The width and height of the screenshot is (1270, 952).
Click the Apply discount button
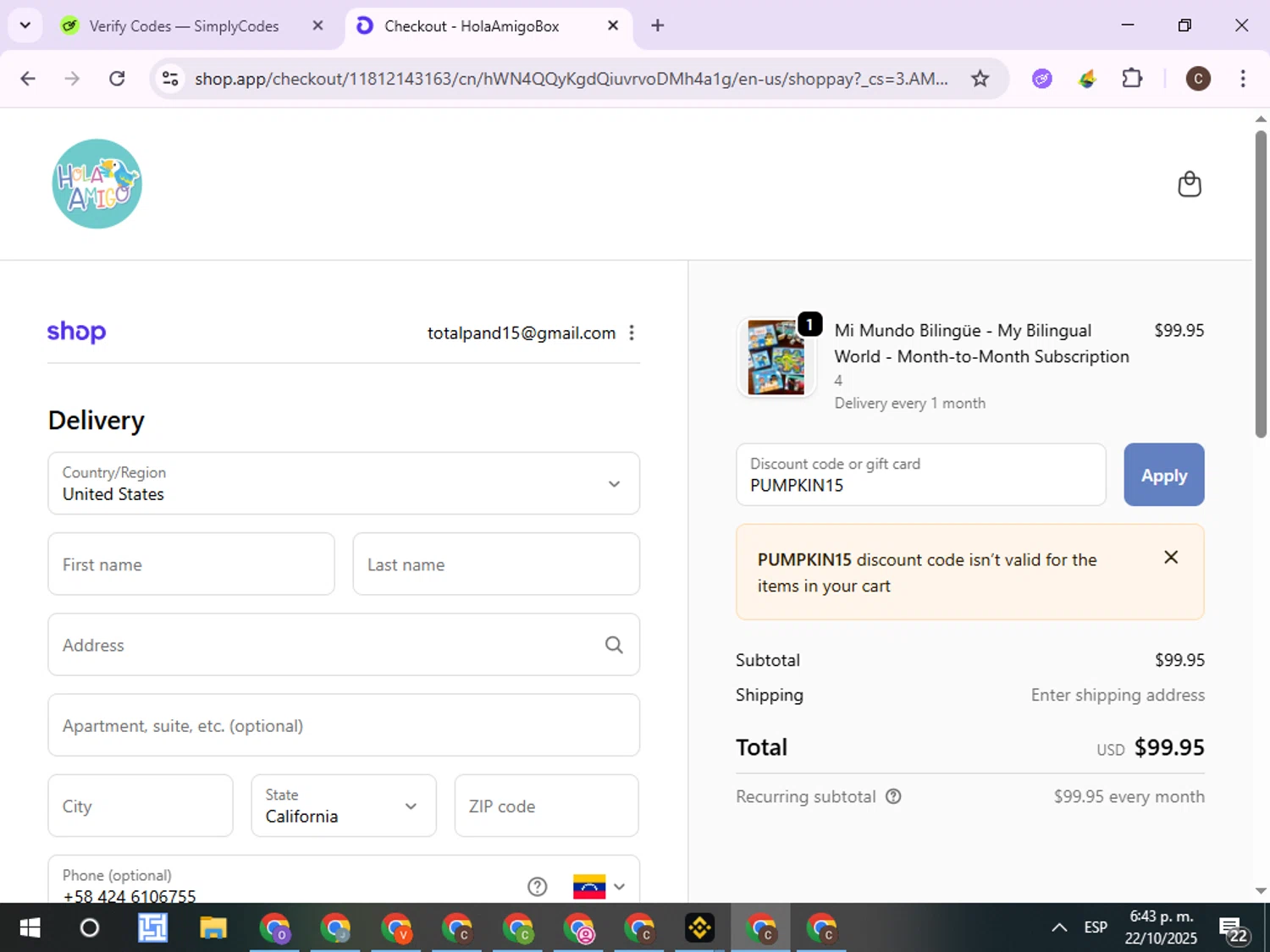(1164, 475)
